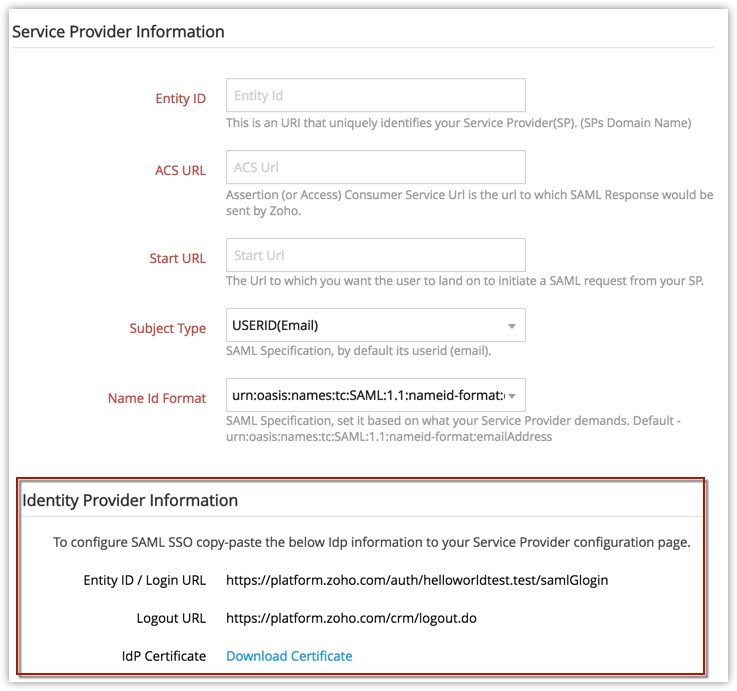Expand the Name Id Format dropdown
Viewport: 737px width, 691px height.
coord(375,395)
